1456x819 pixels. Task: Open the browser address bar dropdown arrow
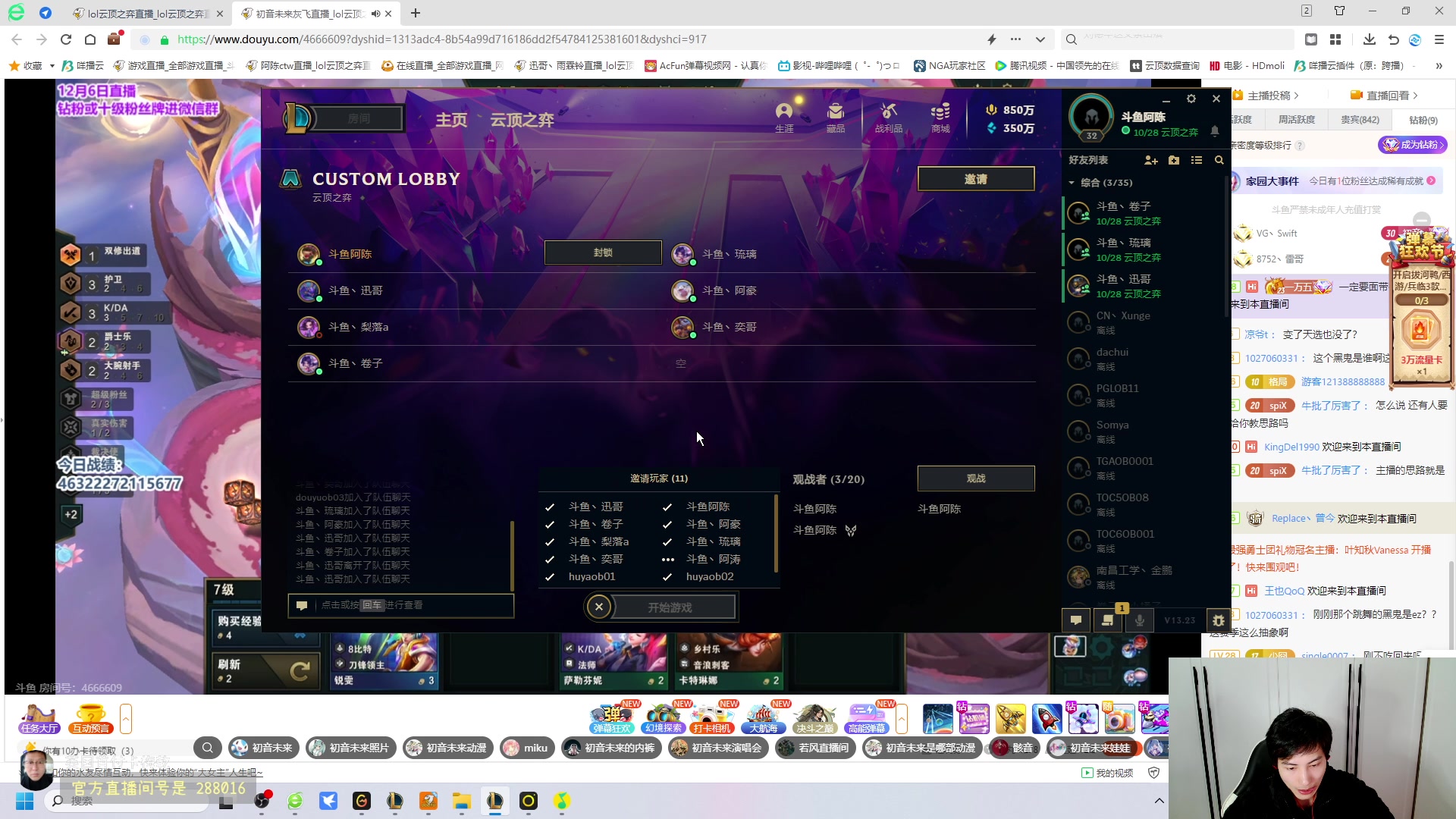tap(1040, 39)
